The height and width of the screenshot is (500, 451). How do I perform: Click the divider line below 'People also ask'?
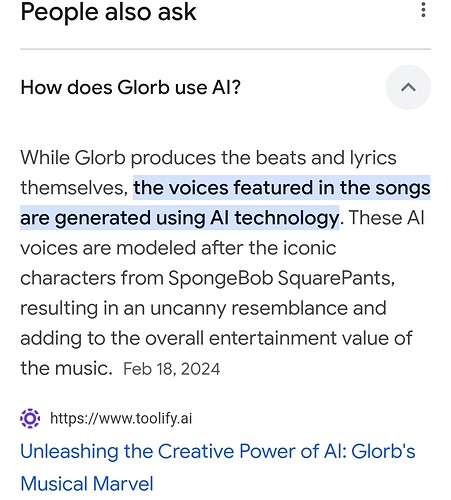pyautogui.click(x=225, y=49)
